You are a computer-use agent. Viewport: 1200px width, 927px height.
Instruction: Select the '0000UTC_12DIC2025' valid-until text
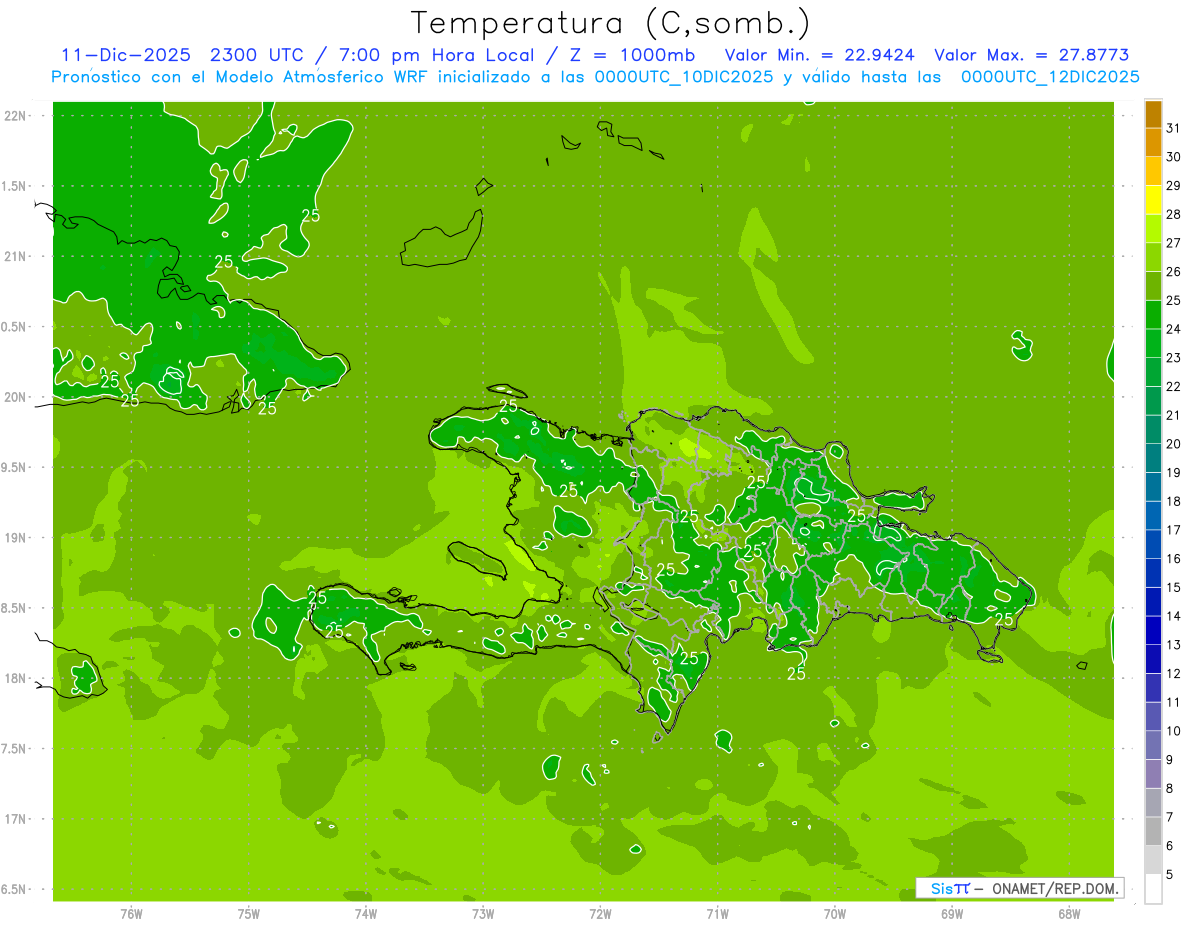tap(1050, 77)
